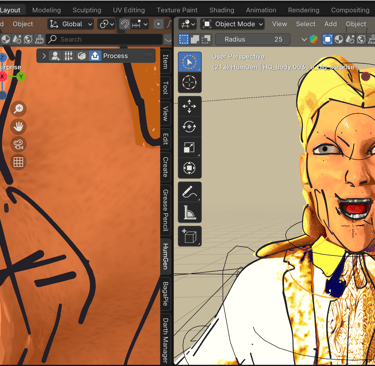This screenshot has height=366, width=375.
Task: Open the Item sidebar tab
Action: click(165, 62)
